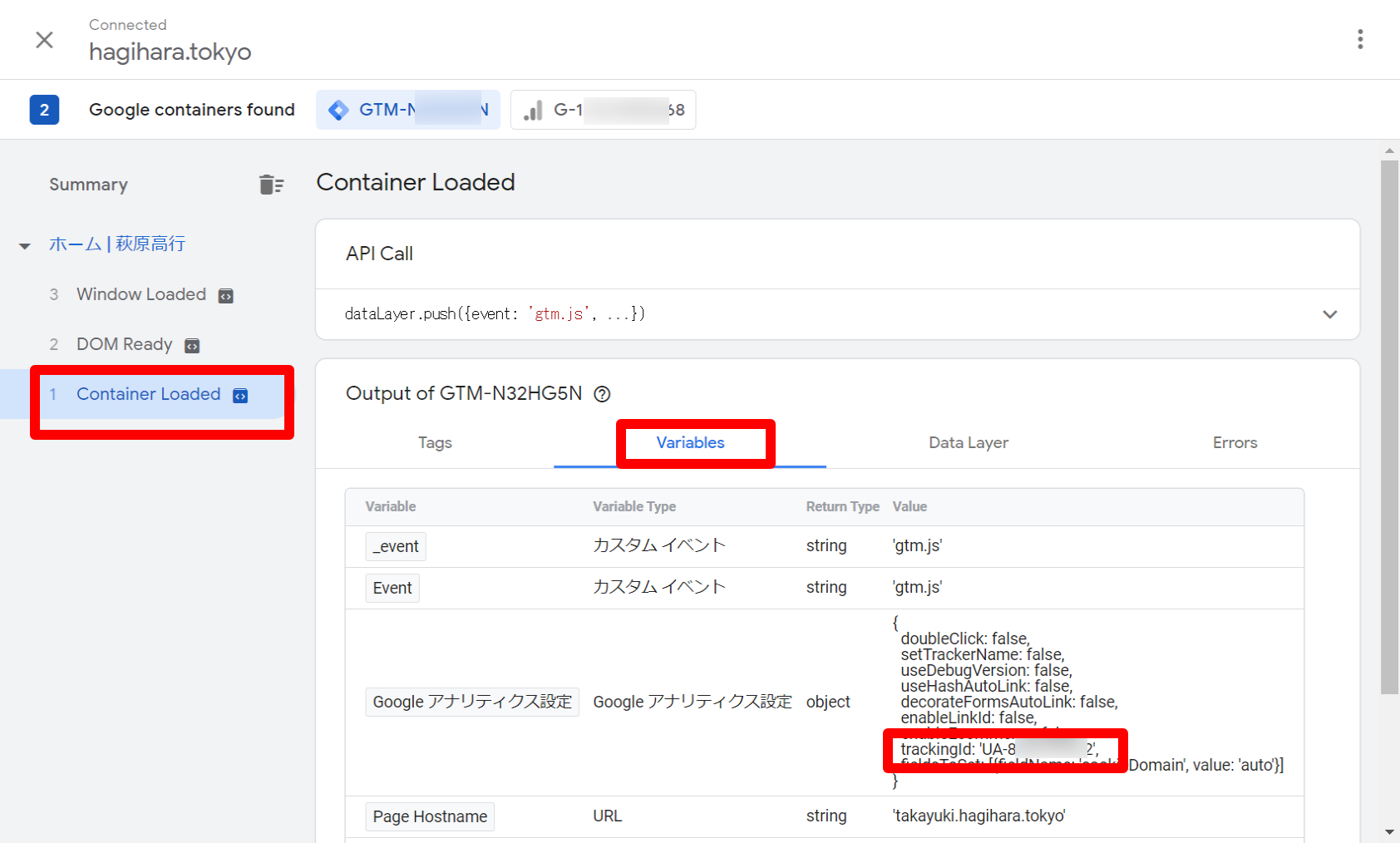Close the Tag Assistant debug panel

point(44,40)
